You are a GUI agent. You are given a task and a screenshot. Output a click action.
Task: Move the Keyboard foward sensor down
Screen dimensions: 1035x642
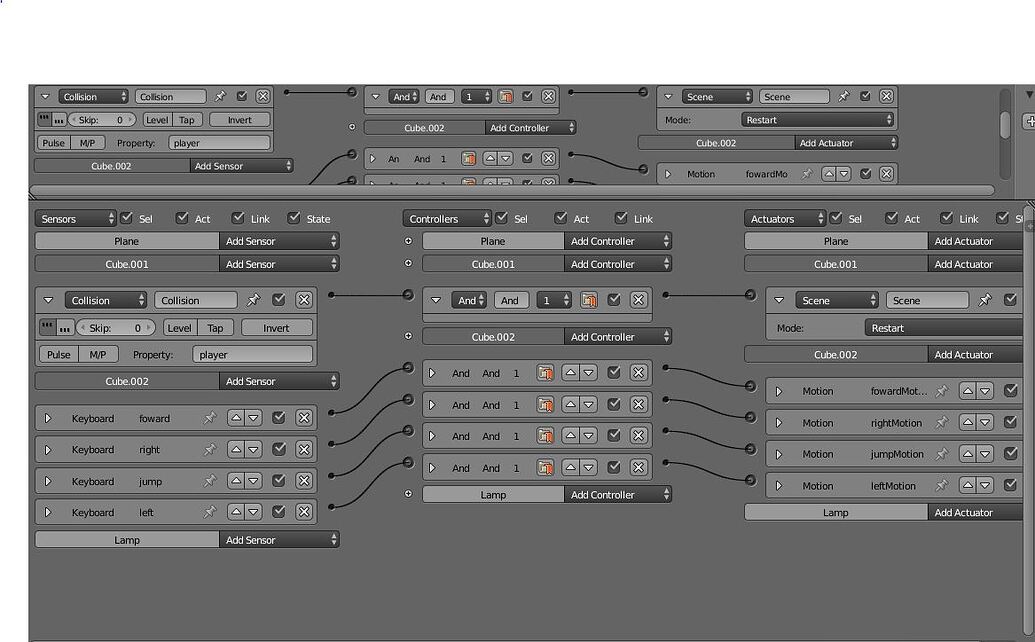253,418
